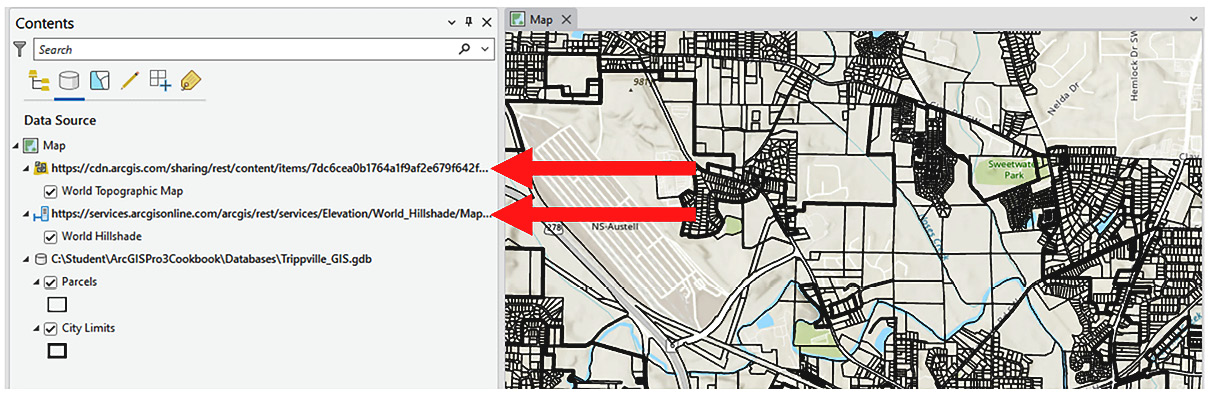This screenshot has height=399, width=1211.
Task: Open Contents pane options dropdown arrow
Action: coord(452,22)
